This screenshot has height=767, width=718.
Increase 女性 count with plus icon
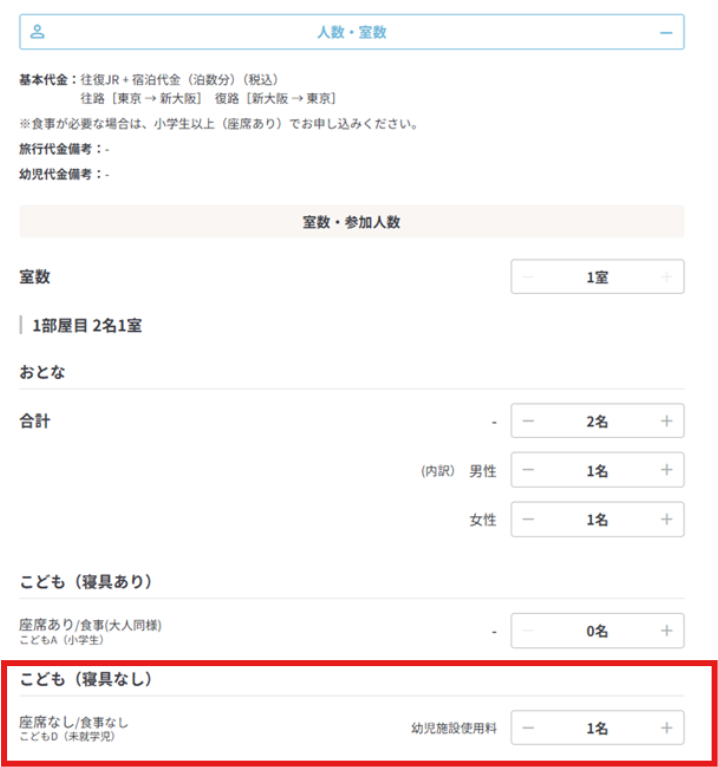point(666,519)
